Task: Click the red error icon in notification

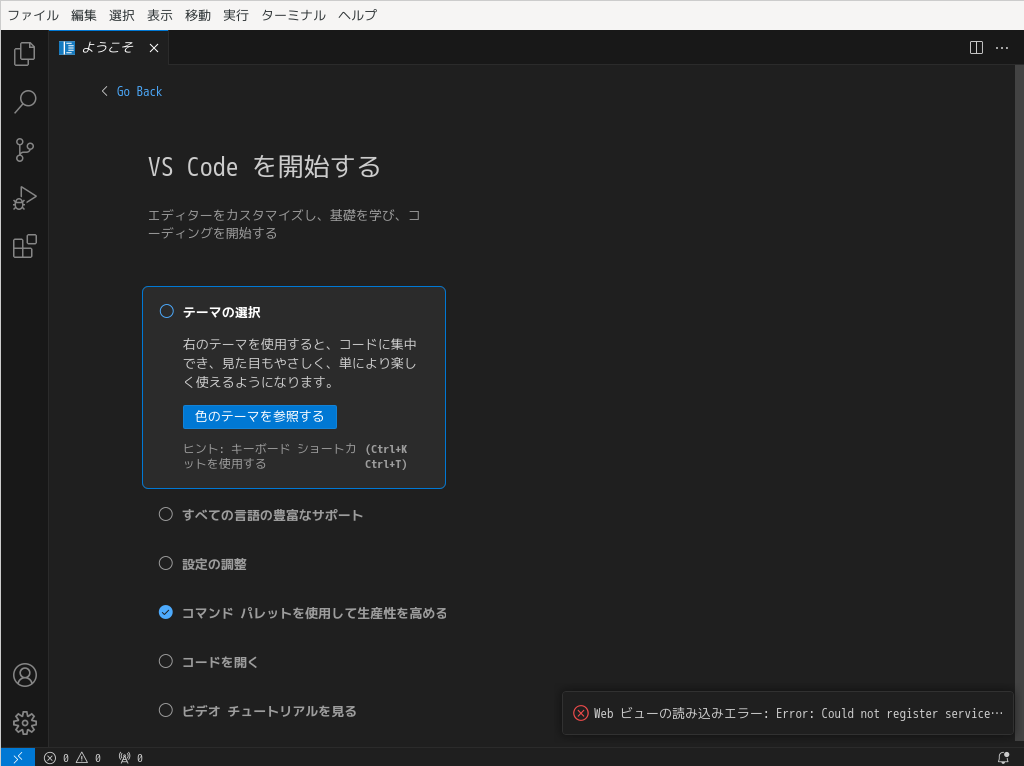Action: [581, 713]
